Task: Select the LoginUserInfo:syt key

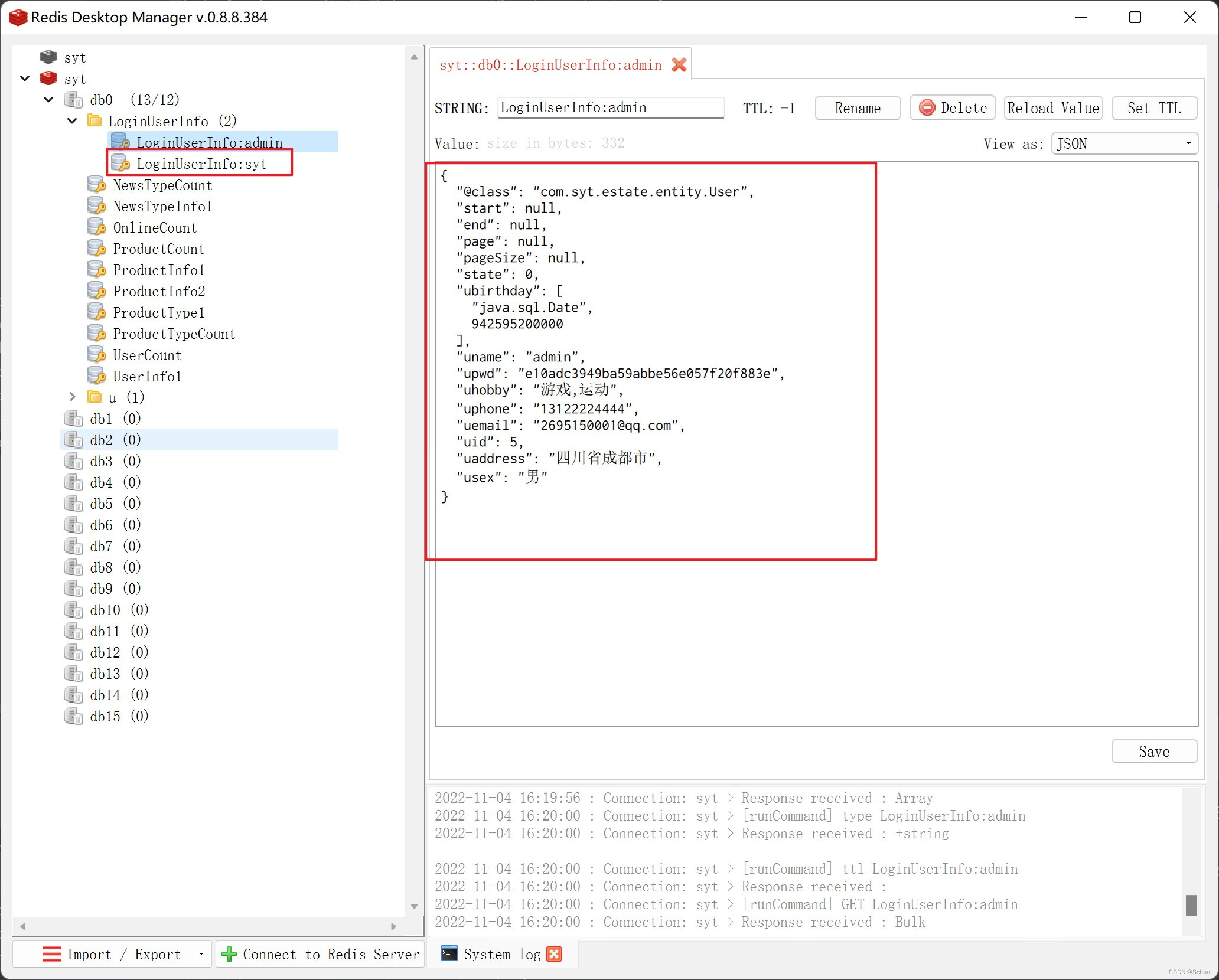Action: pos(201,164)
